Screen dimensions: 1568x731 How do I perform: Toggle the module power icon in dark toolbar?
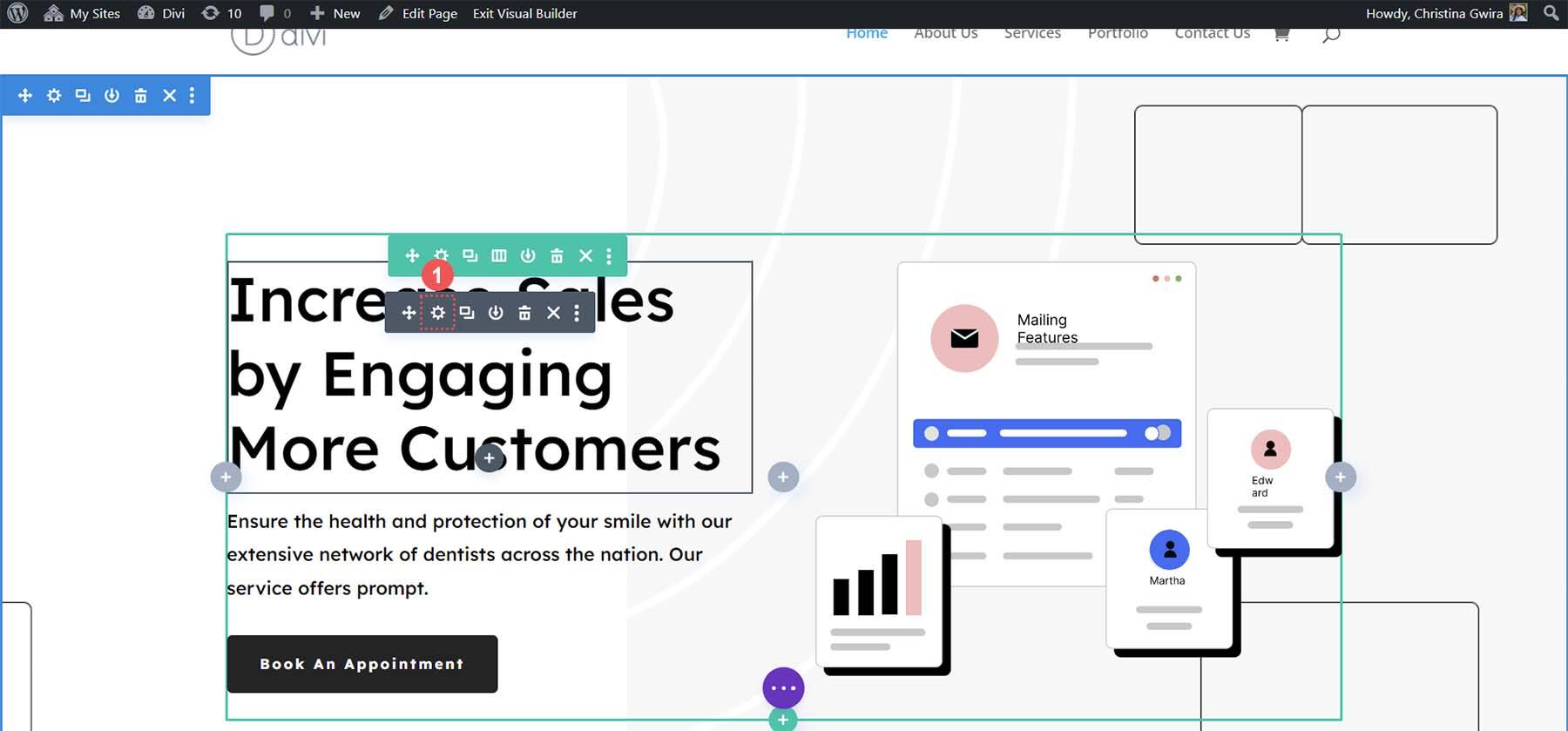tap(496, 313)
